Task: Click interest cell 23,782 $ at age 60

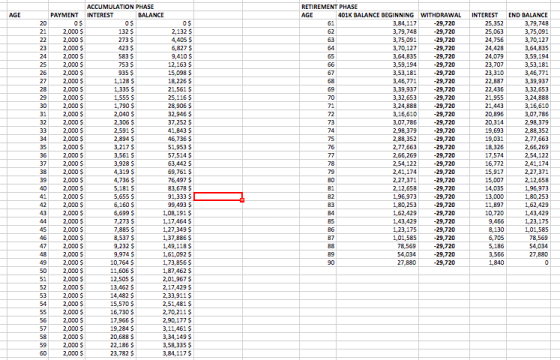Action: (x=111, y=353)
